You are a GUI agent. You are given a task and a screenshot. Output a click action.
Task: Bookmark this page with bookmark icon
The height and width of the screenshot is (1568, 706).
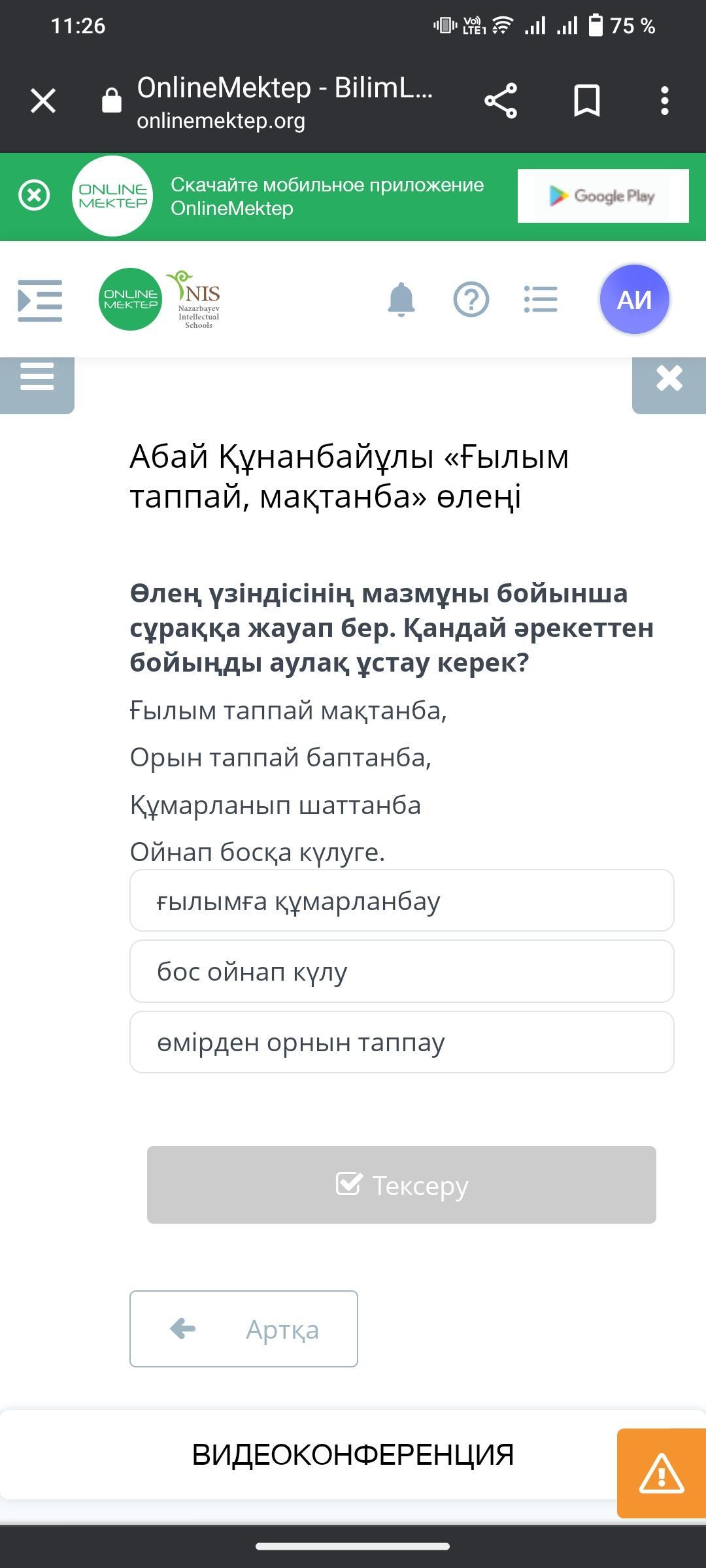586,101
